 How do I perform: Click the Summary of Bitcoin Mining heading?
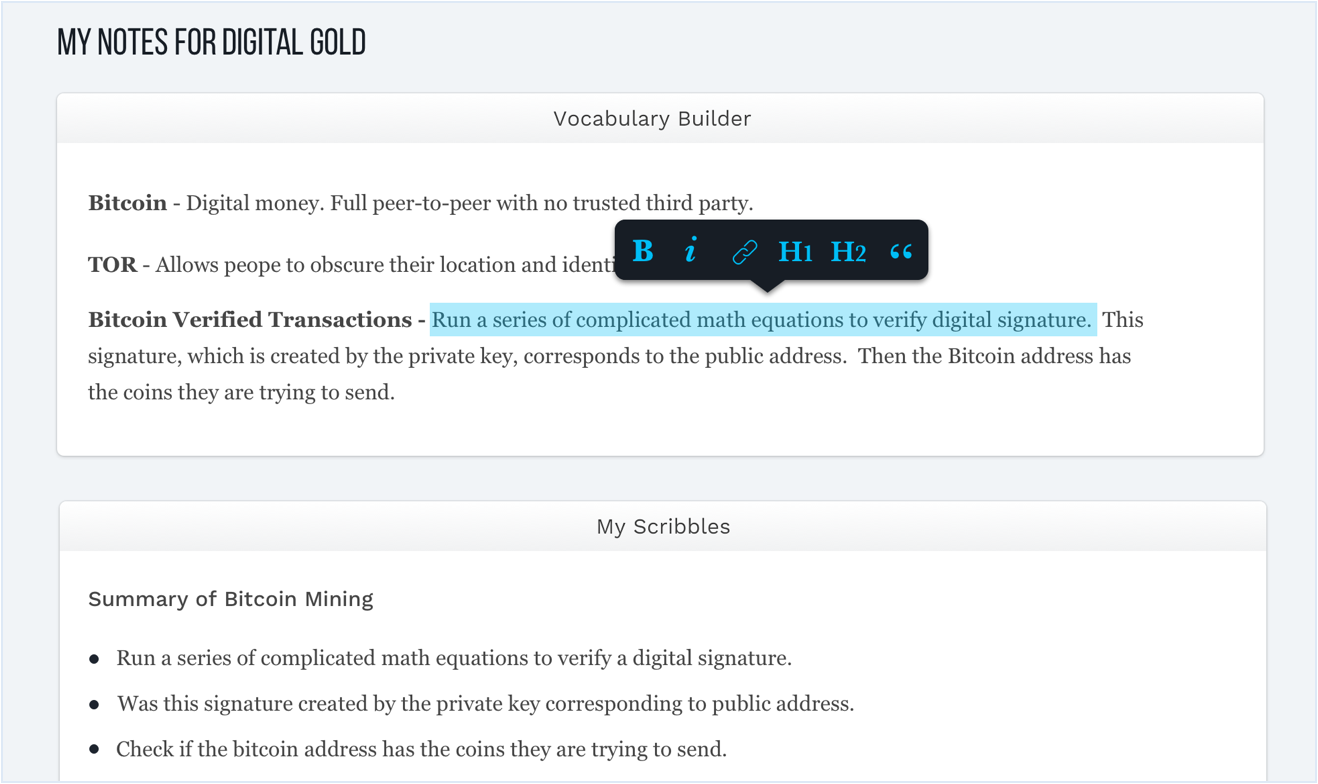(230, 599)
